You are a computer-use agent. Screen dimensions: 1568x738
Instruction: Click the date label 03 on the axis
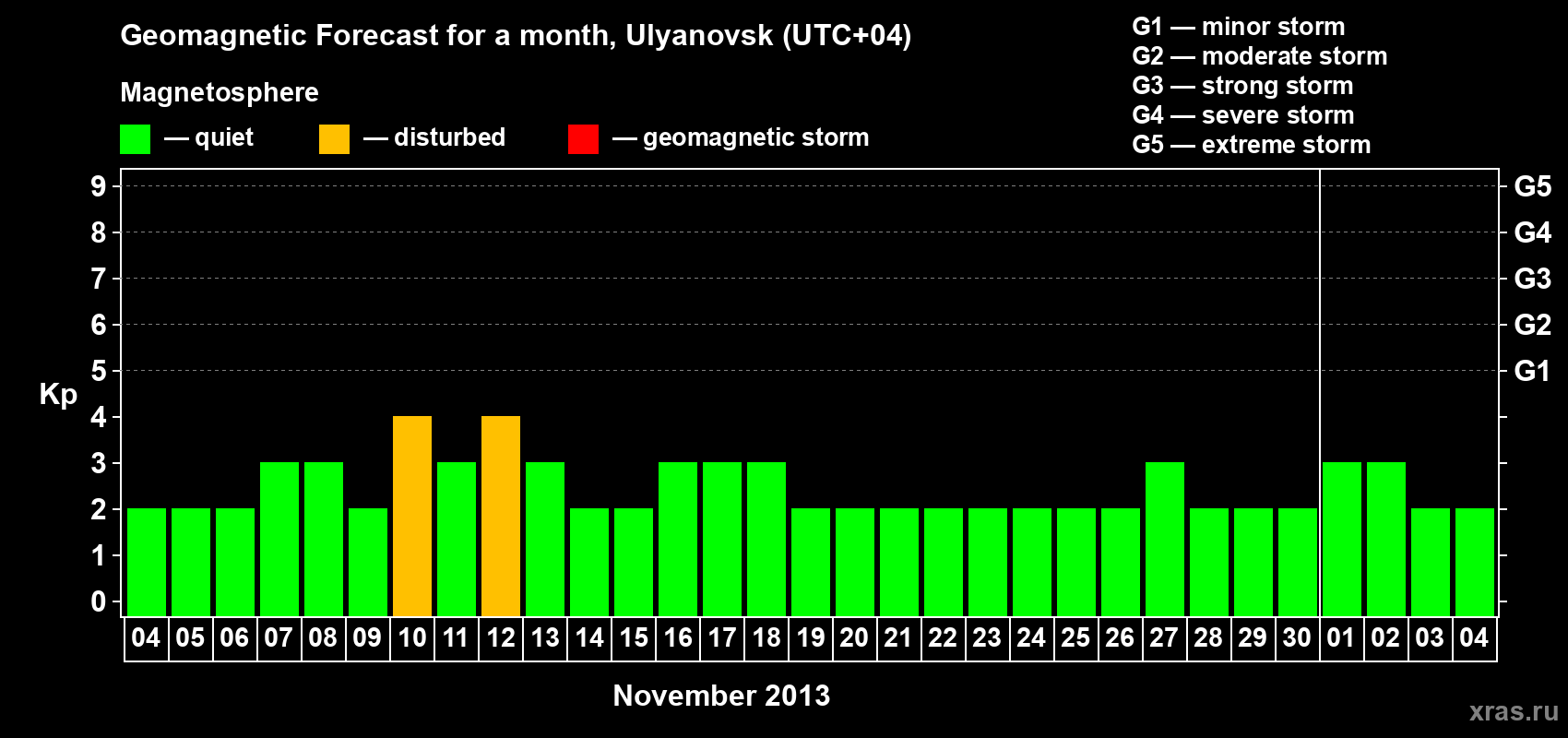pyautogui.click(x=1430, y=638)
